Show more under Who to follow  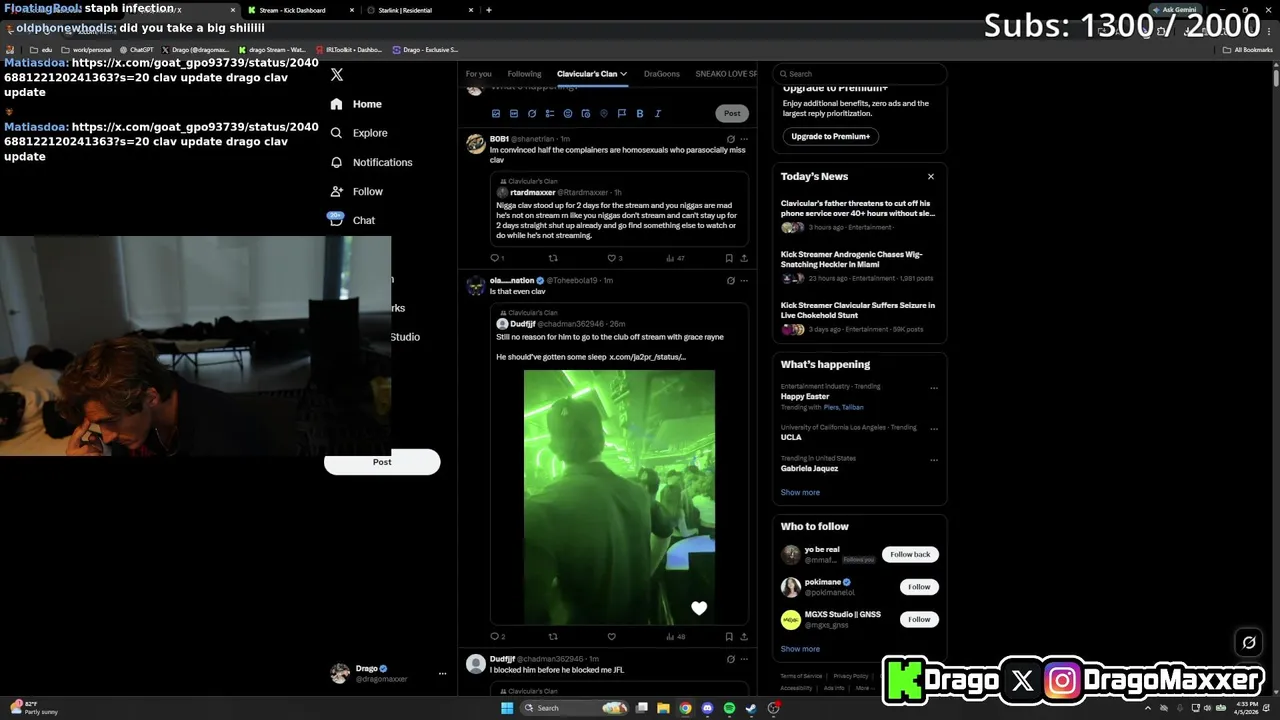click(x=800, y=648)
